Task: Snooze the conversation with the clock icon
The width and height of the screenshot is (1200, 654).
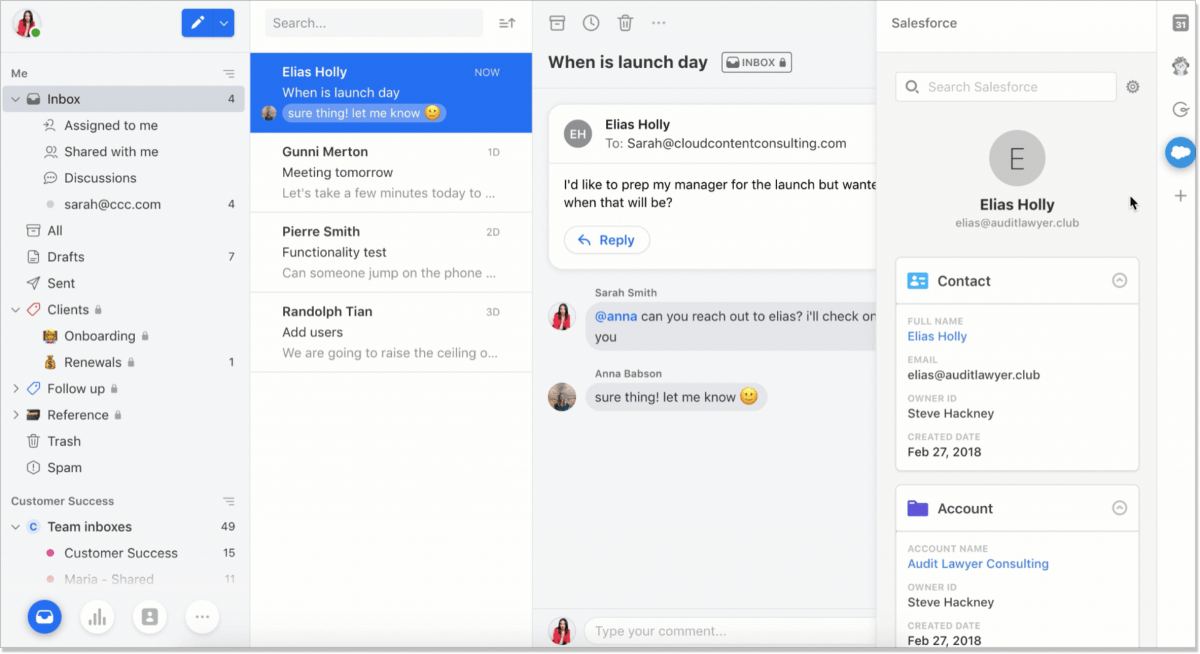Action: [591, 22]
